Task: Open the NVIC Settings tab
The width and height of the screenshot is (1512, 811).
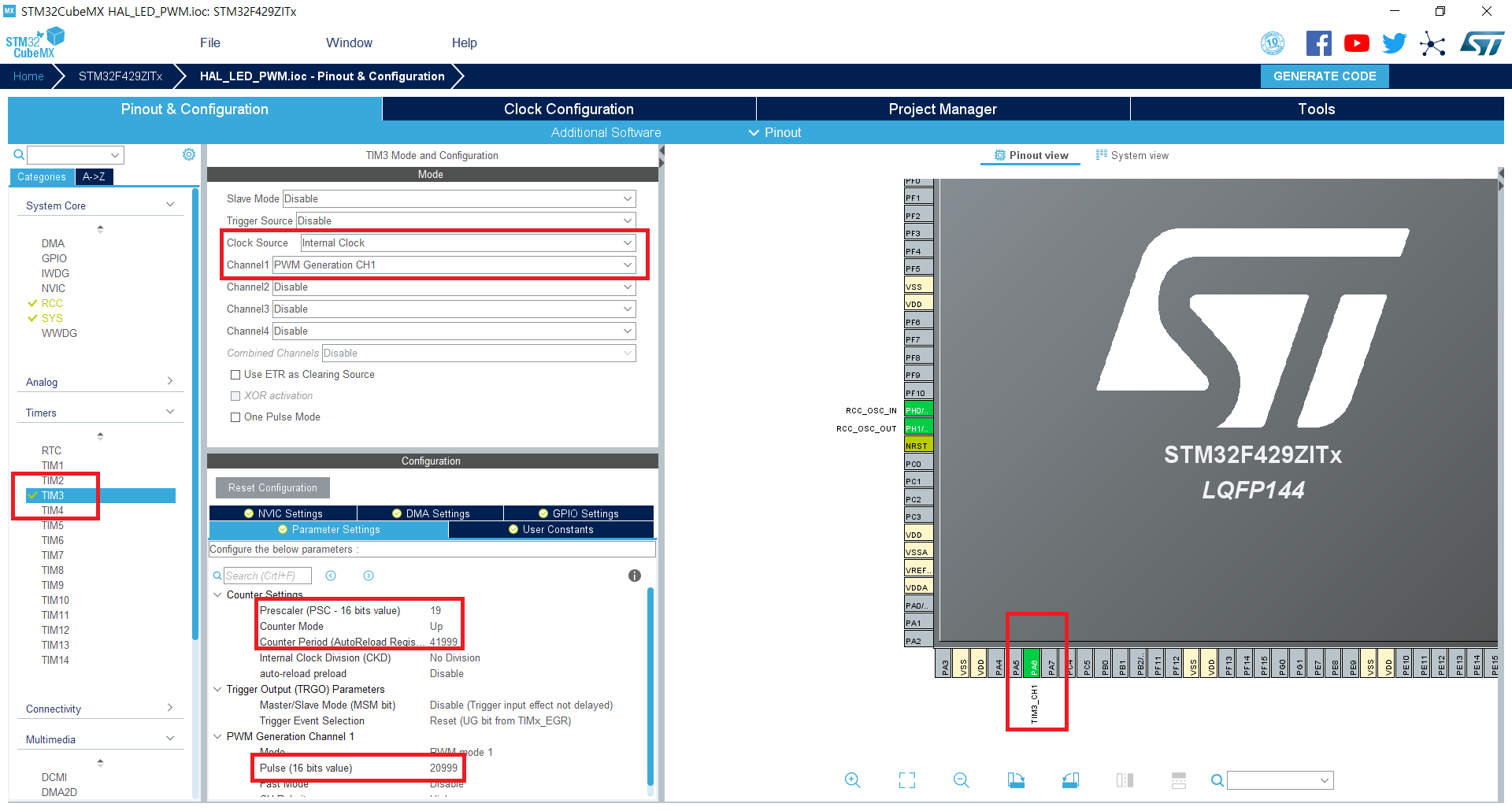Action: (283, 513)
